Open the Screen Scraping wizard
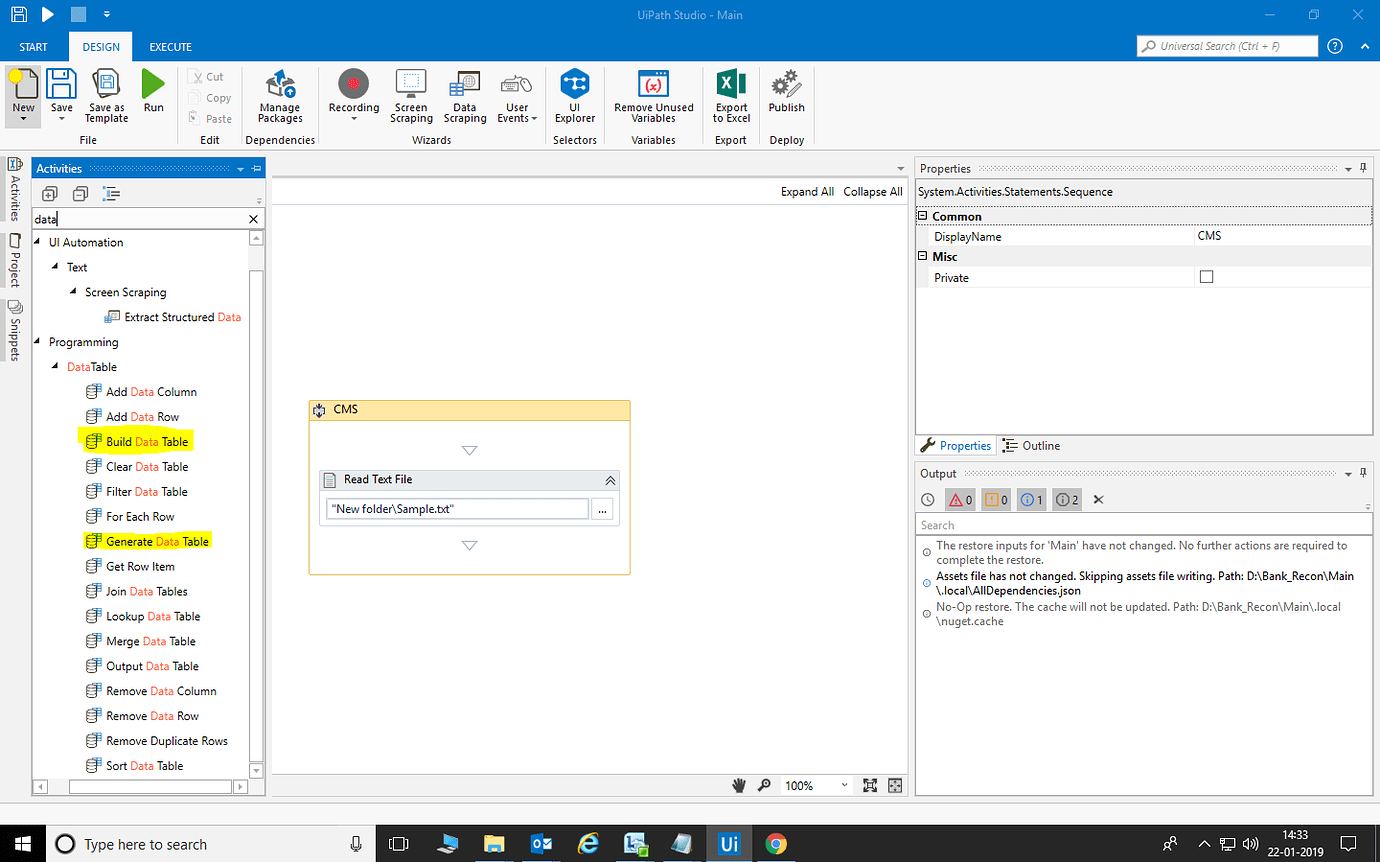Image resolution: width=1380 pixels, height=862 pixels. [410, 84]
